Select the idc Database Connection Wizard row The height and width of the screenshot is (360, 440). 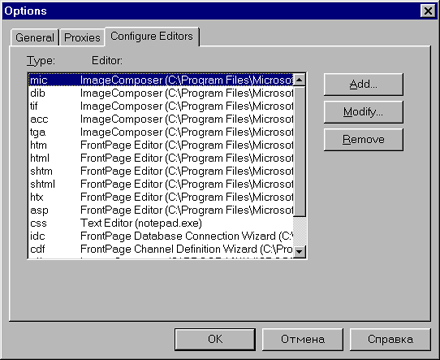tap(161, 236)
